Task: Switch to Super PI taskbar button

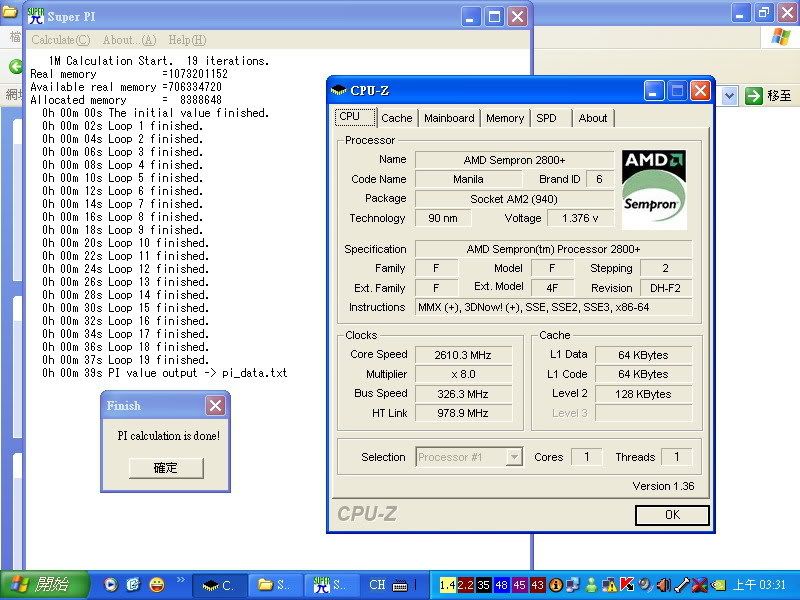Action: click(x=332, y=585)
